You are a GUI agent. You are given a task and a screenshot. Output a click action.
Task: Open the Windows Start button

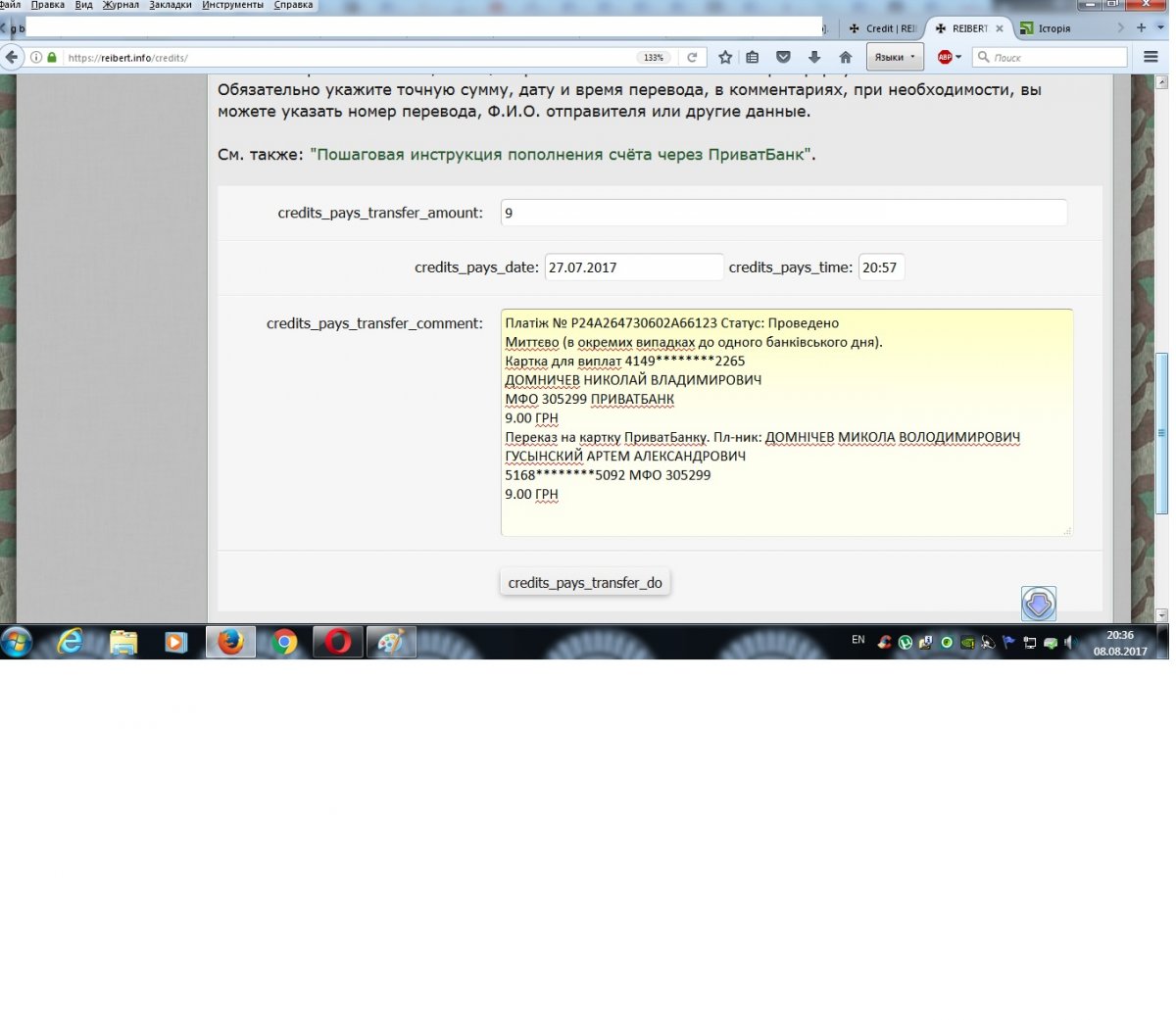(17, 643)
